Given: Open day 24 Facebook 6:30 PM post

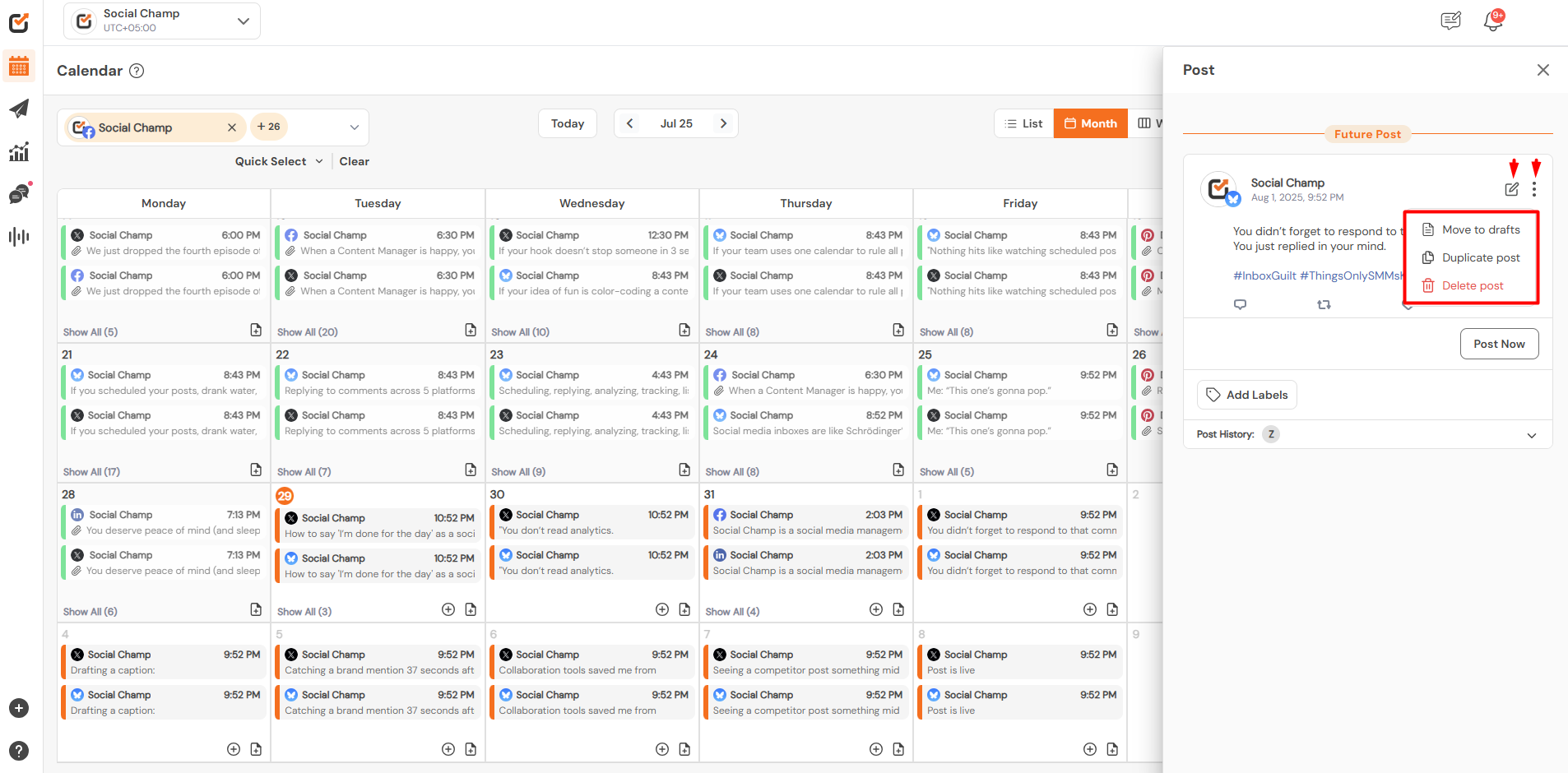Looking at the screenshot, I should tap(806, 382).
